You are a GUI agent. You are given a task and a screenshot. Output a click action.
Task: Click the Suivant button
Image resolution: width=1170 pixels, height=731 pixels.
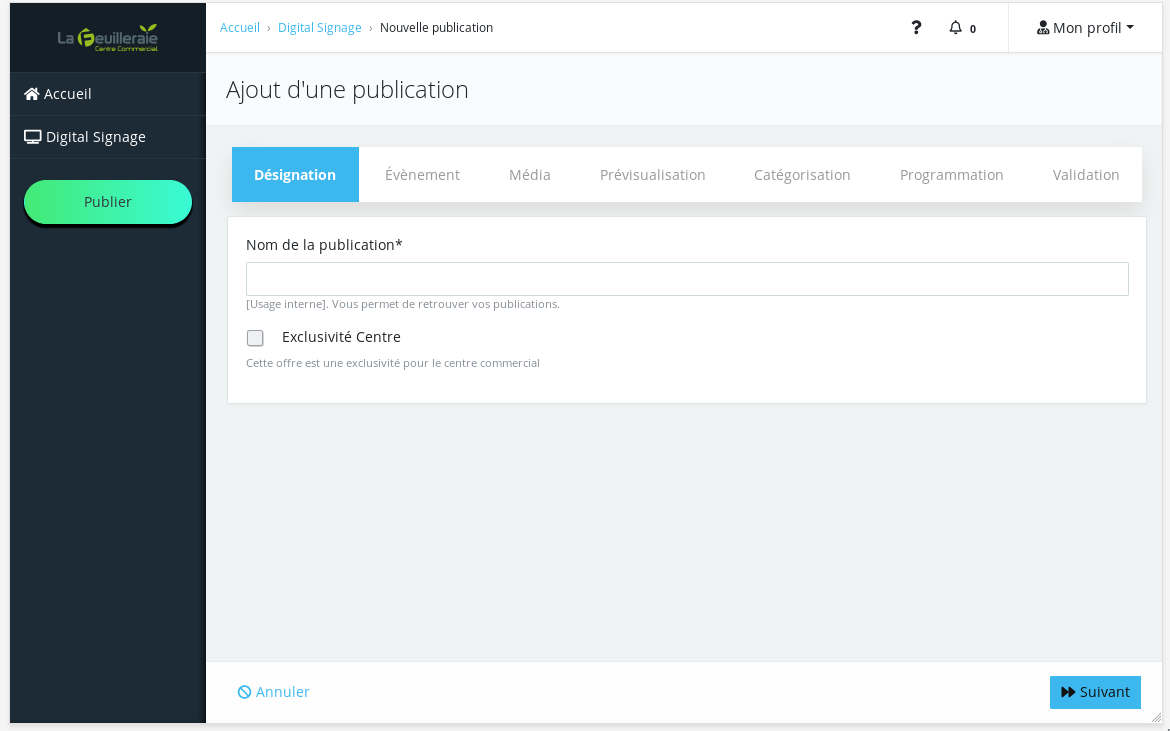1095,692
